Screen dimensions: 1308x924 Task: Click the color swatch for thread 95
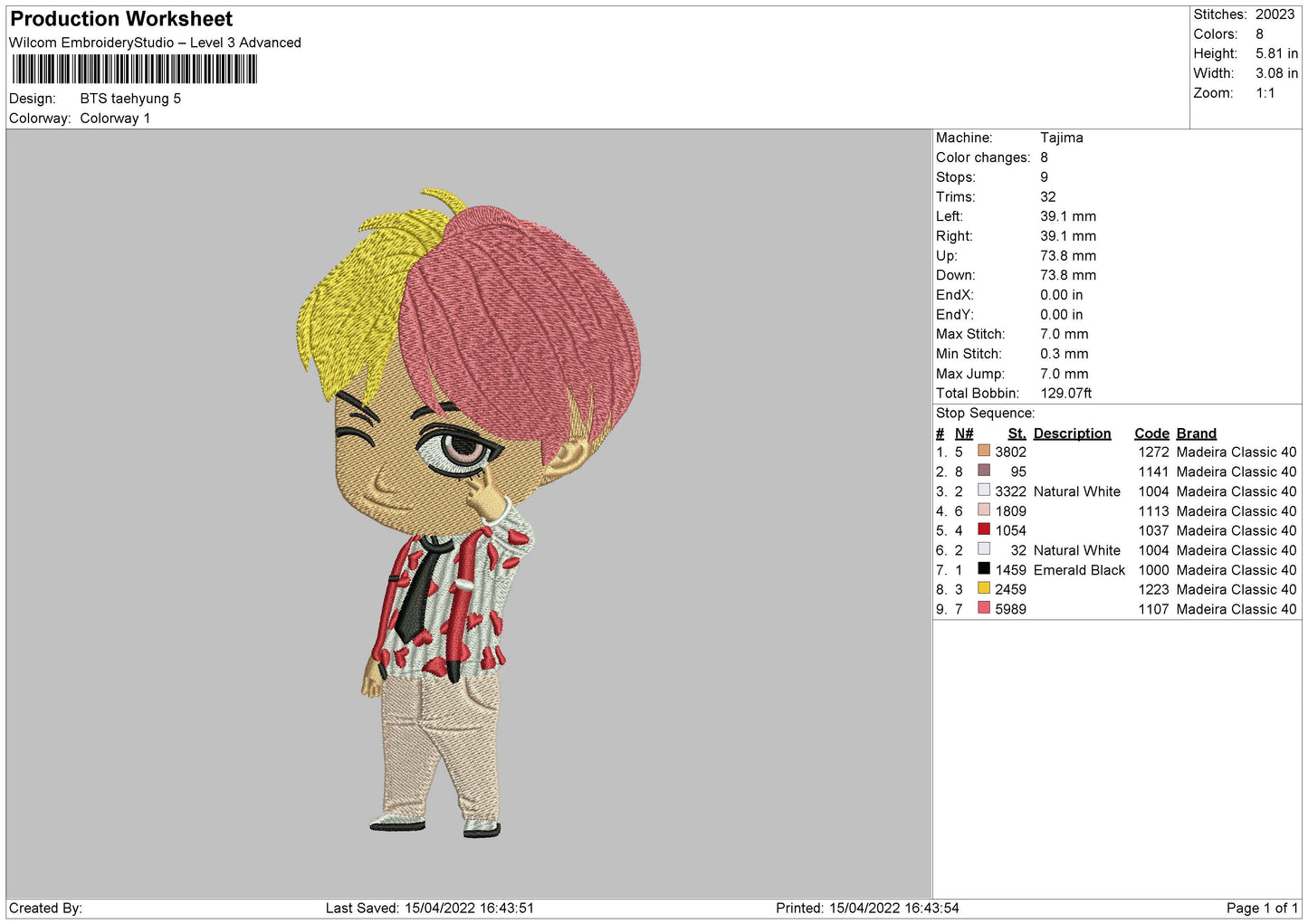pyautogui.click(x=983, y=471)
